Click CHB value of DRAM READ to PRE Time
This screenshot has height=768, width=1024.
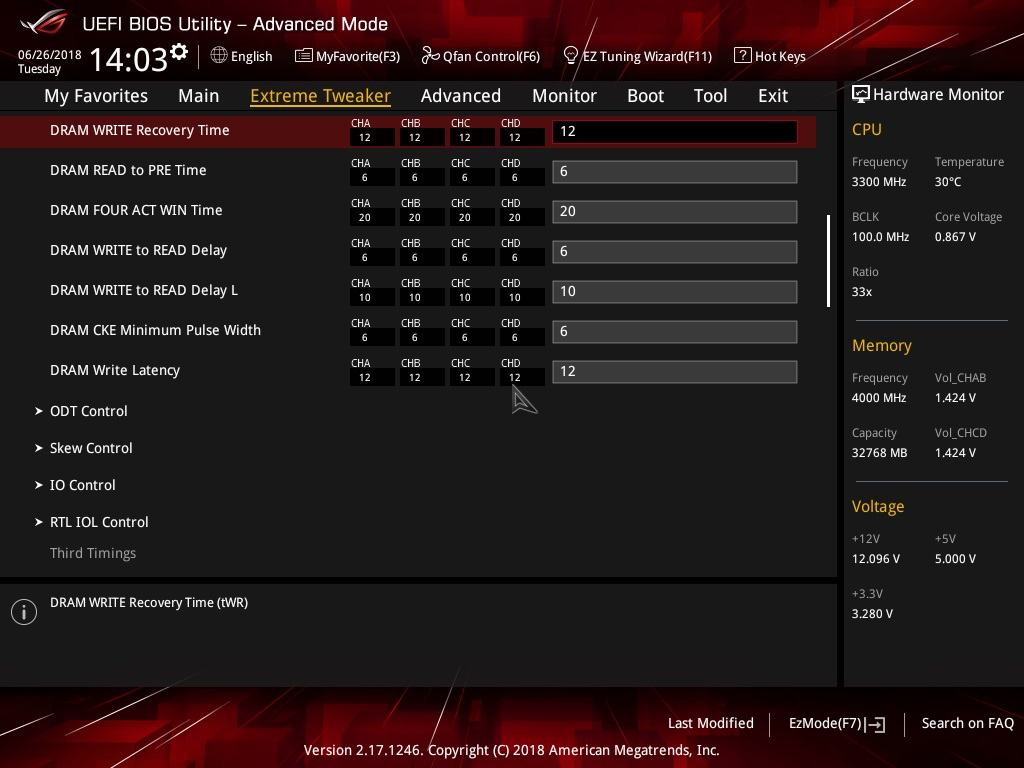pos(415,178)
